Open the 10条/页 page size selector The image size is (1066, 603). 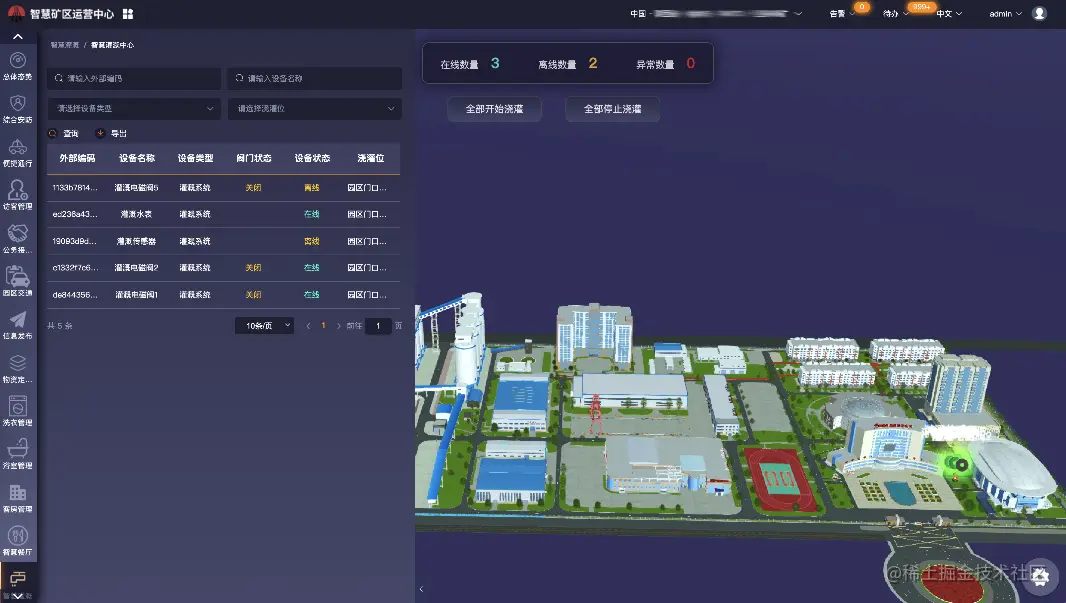click(264, 326)
